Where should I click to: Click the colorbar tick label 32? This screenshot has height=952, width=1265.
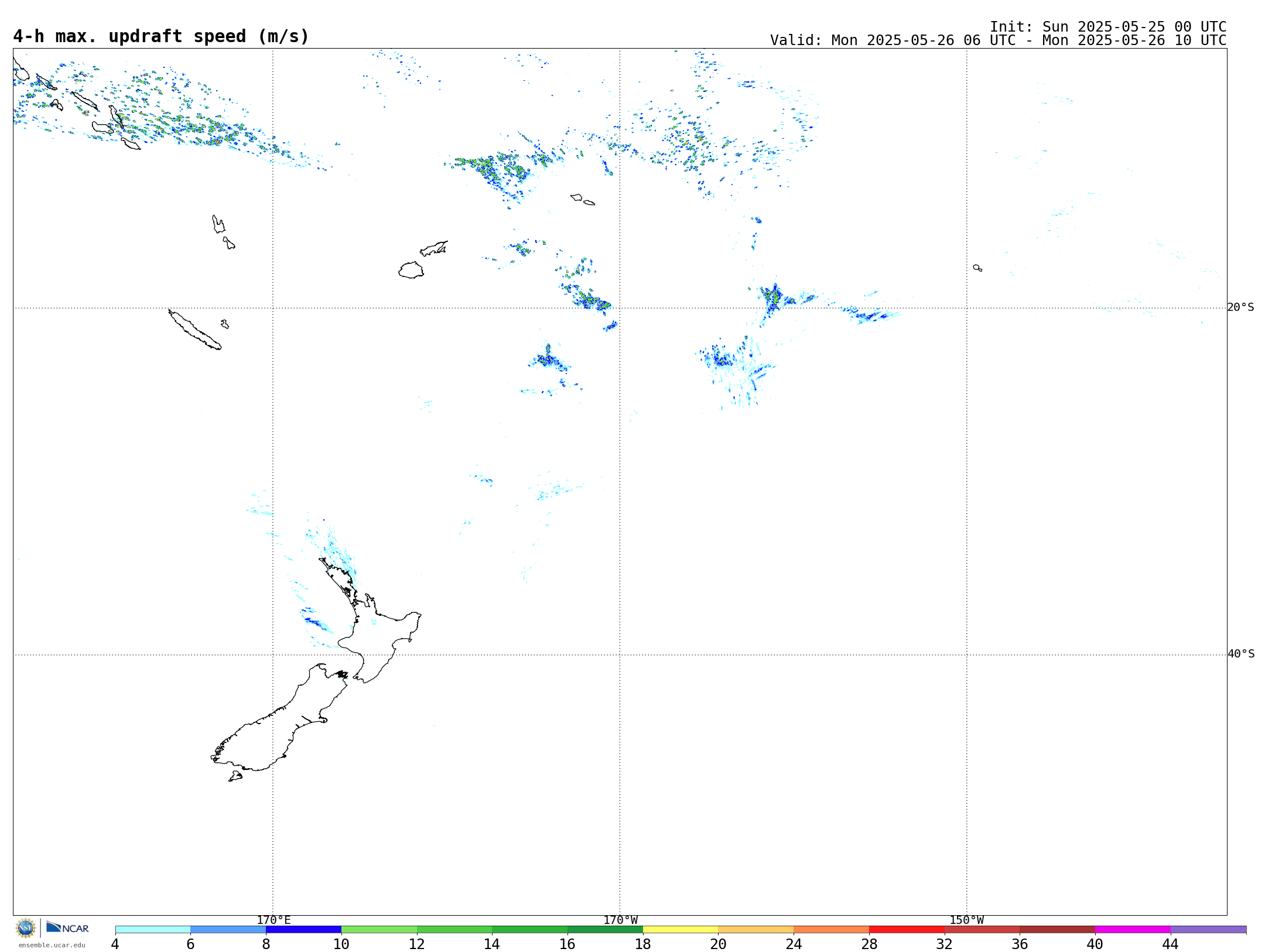click(x=945, y=944)
